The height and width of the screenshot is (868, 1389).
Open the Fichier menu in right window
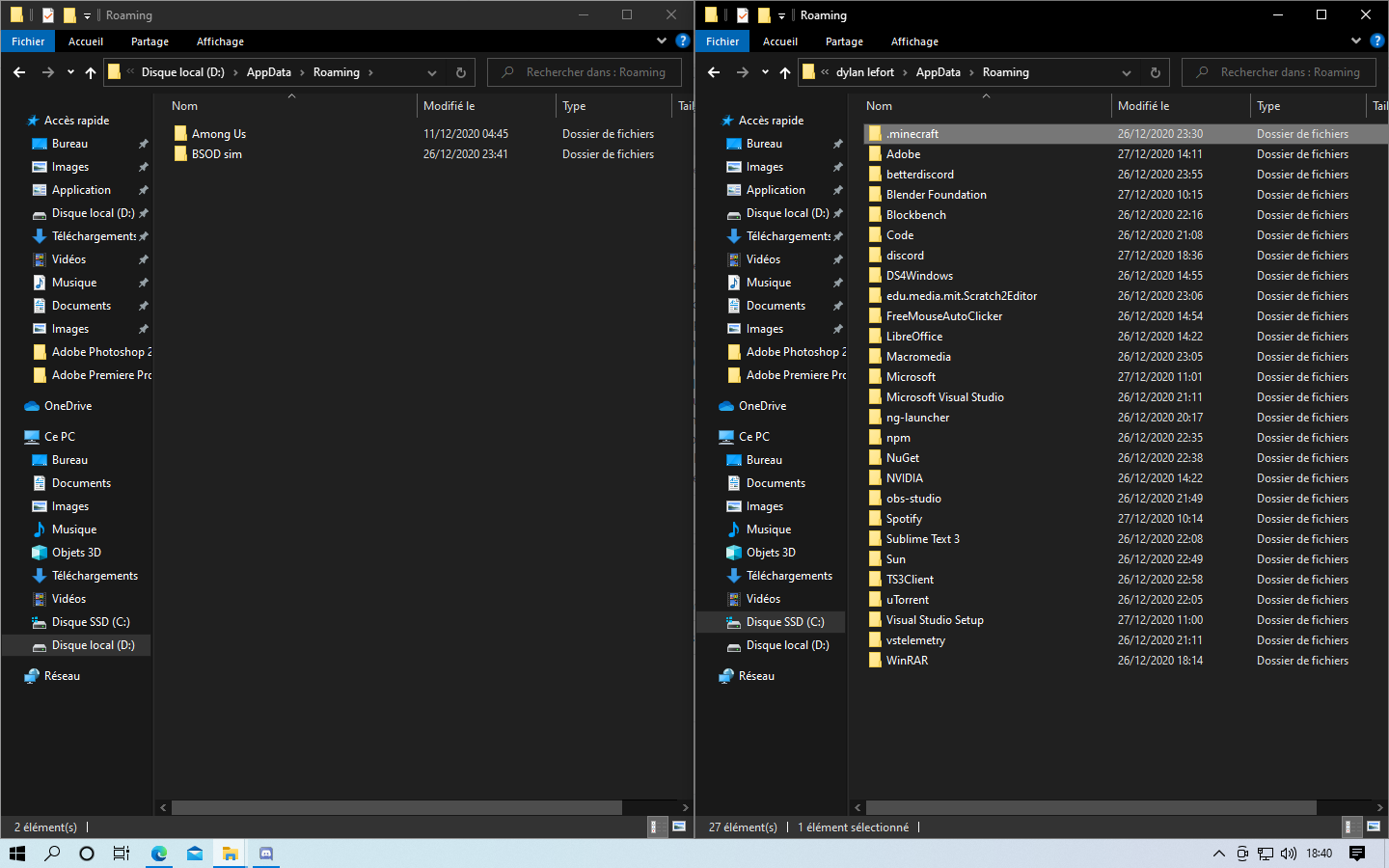pyautogui.click(x=722, y=41)
